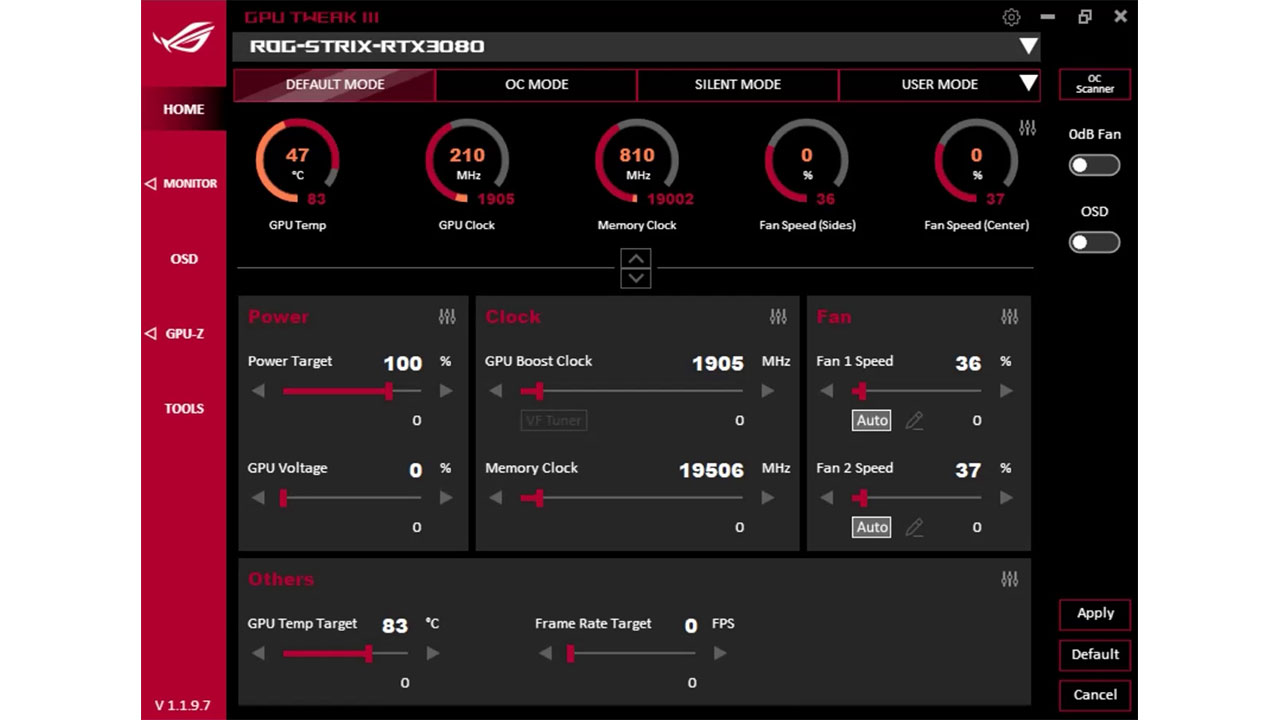
Task: Toggle the 0dB Fan switch
Action: [x=1094, y=165]
